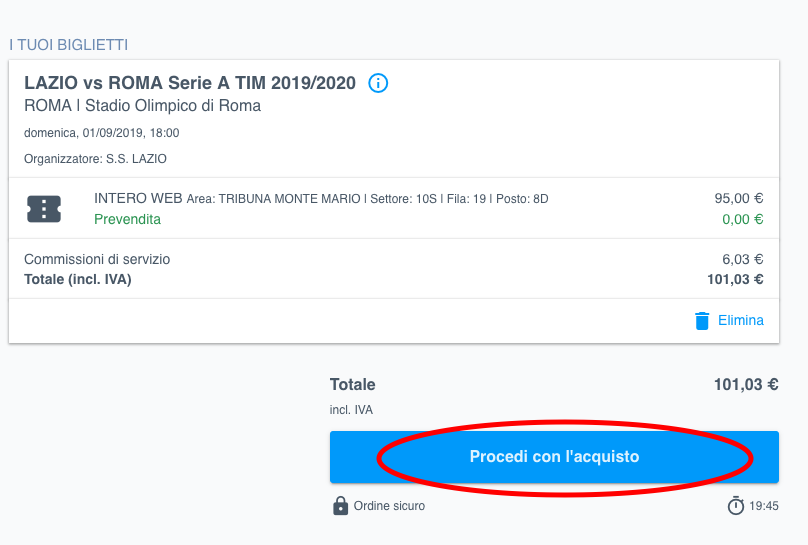
Task: Click the INTERO WEB ticket description
Action: [x=321, y=198]
